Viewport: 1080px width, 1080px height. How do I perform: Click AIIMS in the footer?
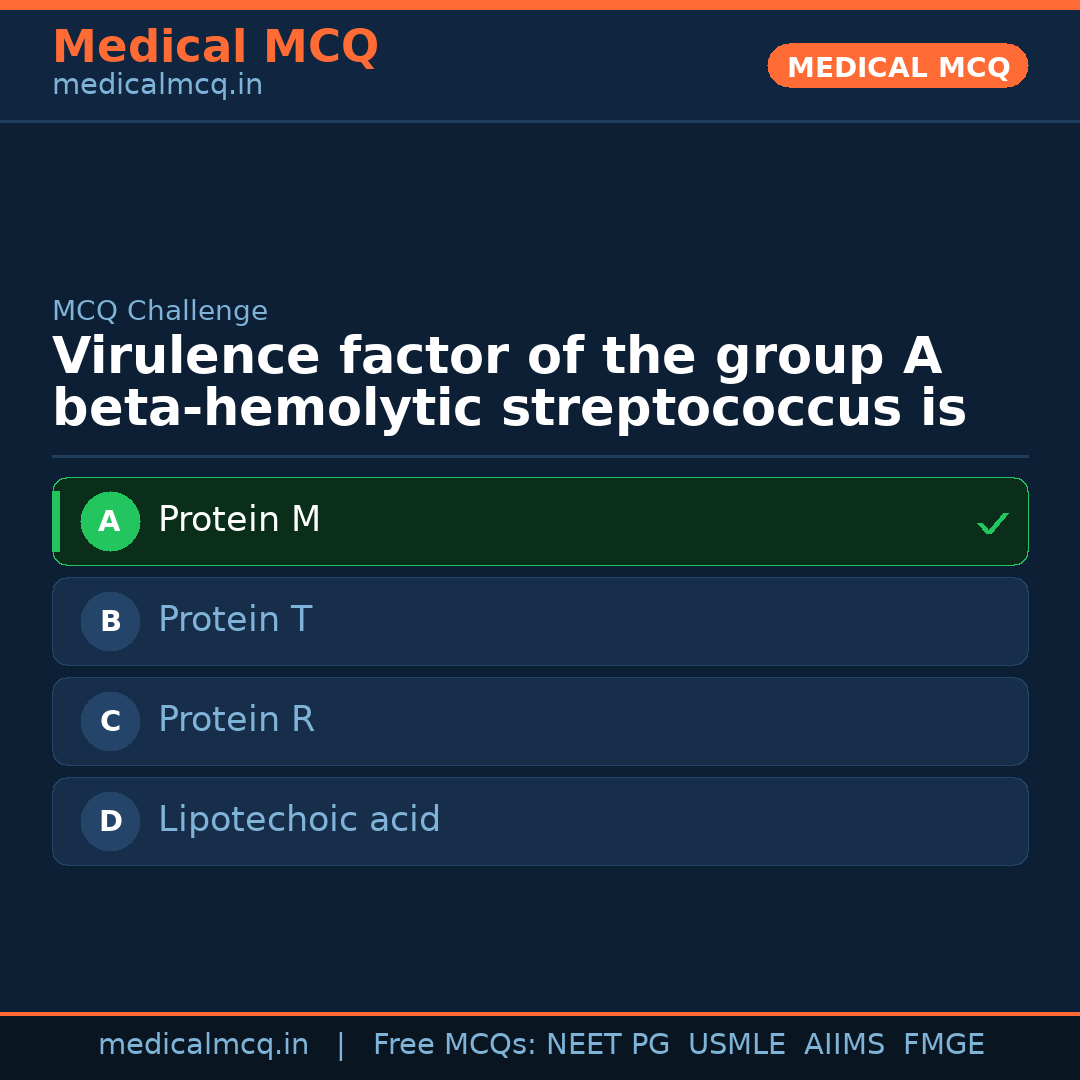(844, 1045)
